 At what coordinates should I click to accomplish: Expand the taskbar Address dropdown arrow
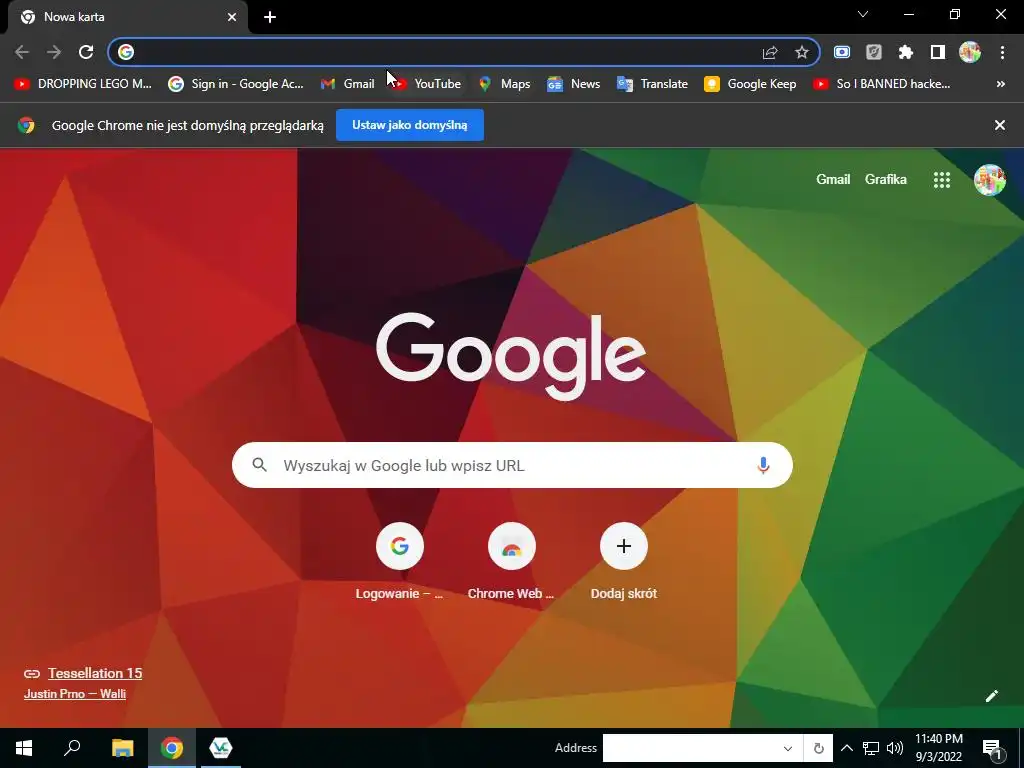point(788,748)
